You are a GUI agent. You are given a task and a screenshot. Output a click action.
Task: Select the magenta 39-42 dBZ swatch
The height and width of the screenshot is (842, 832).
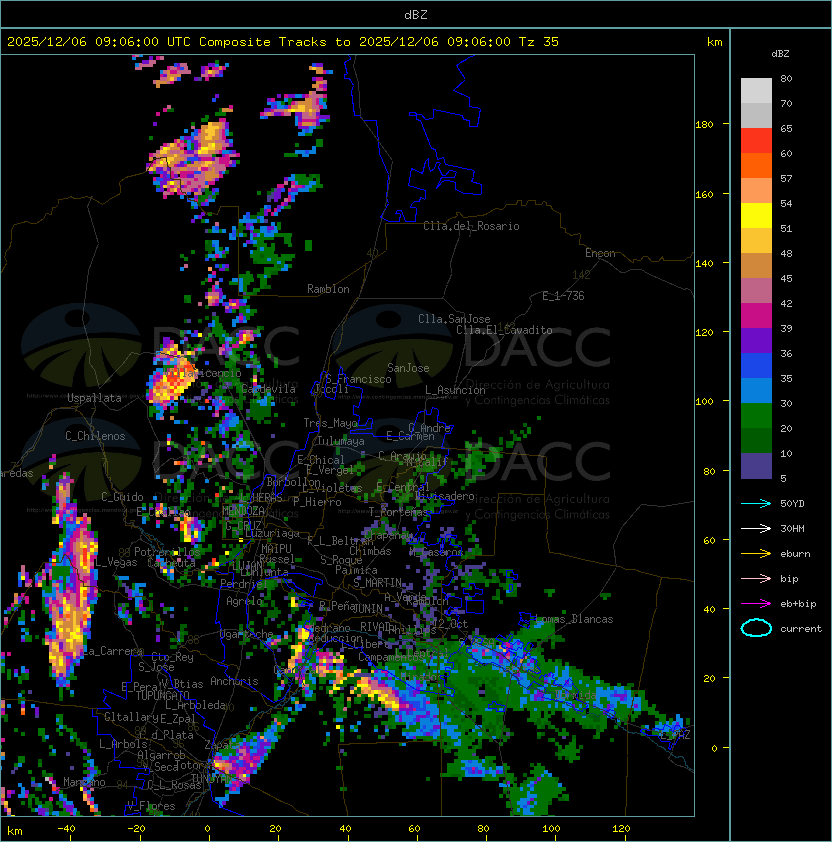(x=756, y=316)
